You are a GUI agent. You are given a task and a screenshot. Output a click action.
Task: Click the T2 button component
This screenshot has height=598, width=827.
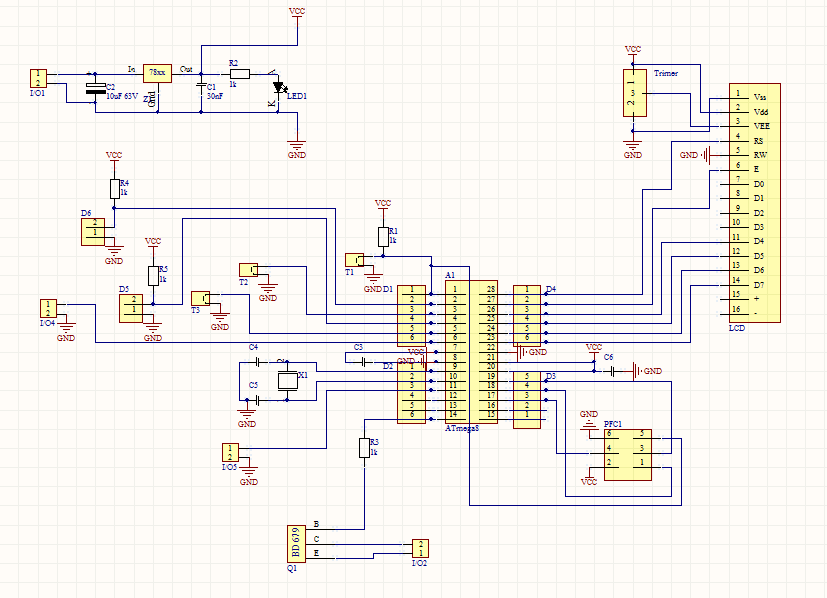248,270
